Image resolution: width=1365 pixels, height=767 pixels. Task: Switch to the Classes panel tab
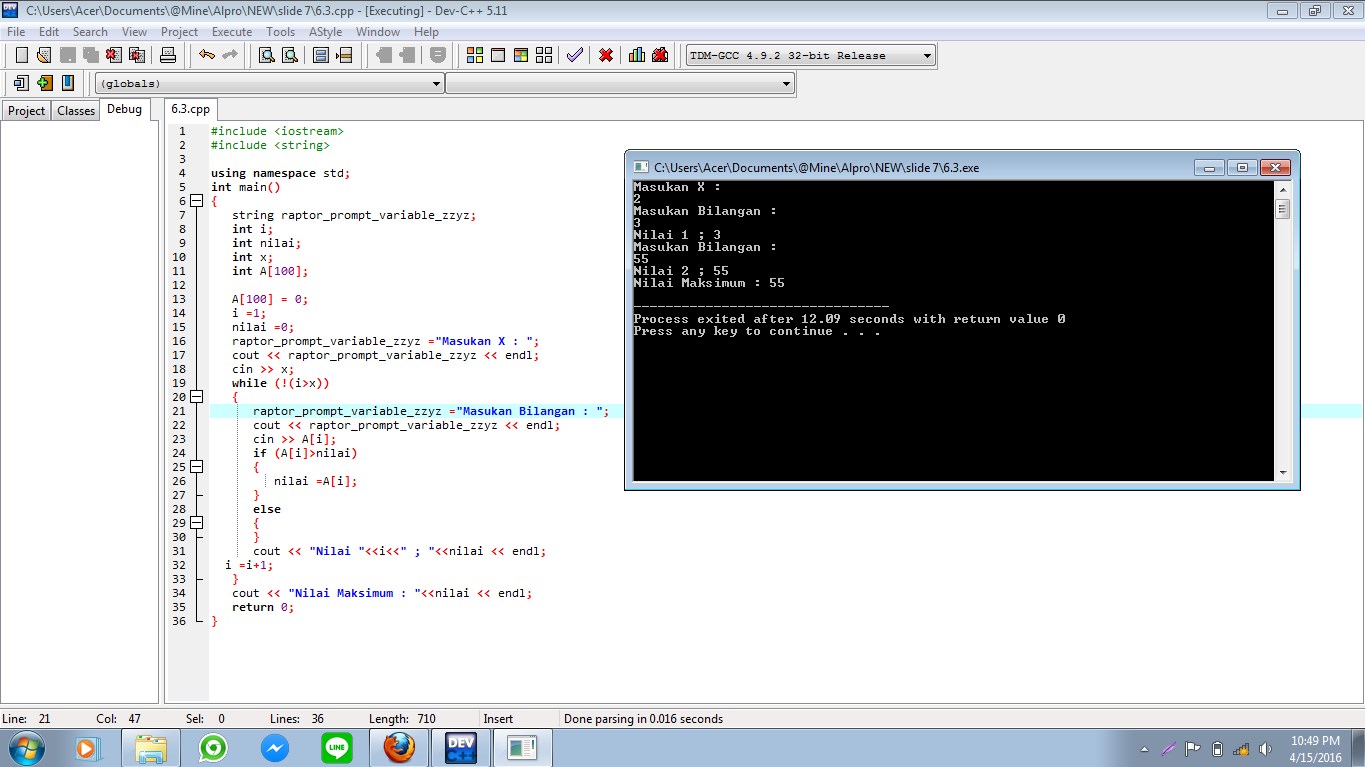[76, 111]
